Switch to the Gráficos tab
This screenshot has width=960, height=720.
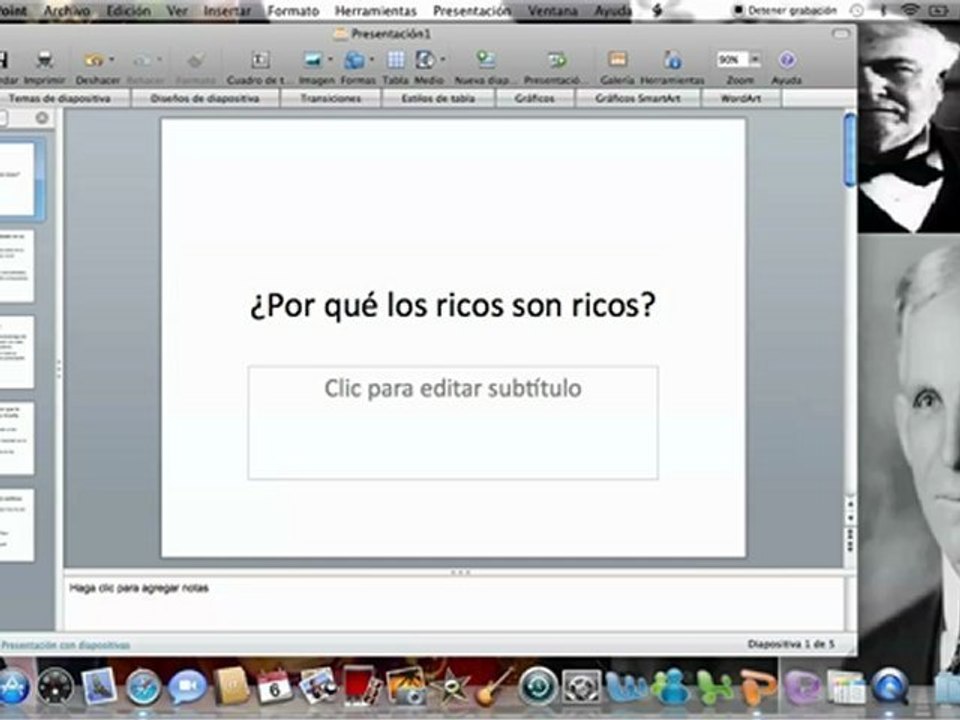pyautogui.click(x=534, y=99)
